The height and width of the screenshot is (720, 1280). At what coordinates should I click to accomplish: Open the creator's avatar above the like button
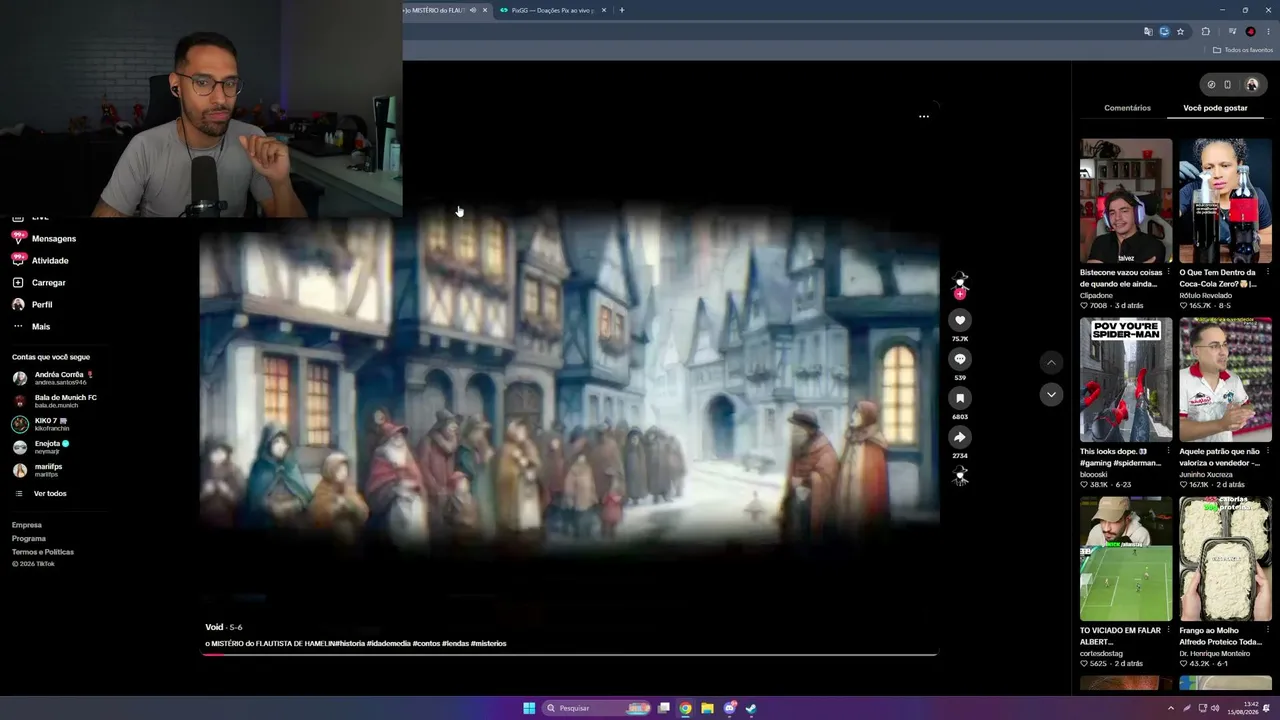[x=960, y=280]
